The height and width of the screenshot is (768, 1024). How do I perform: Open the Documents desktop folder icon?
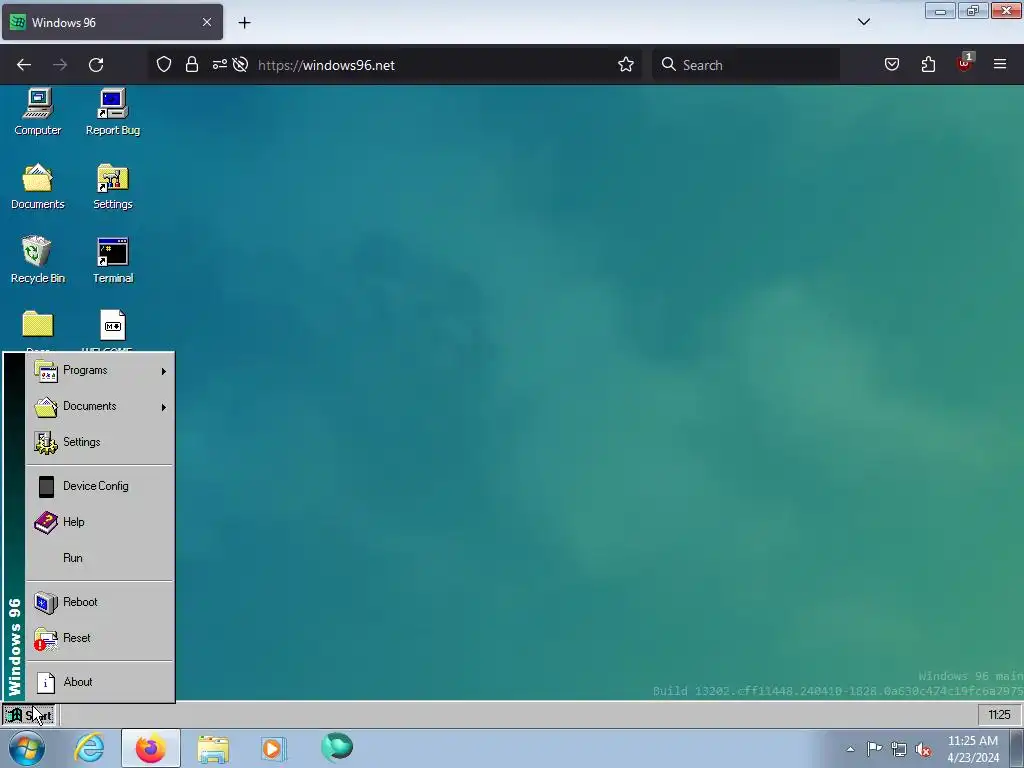point(38,186)
